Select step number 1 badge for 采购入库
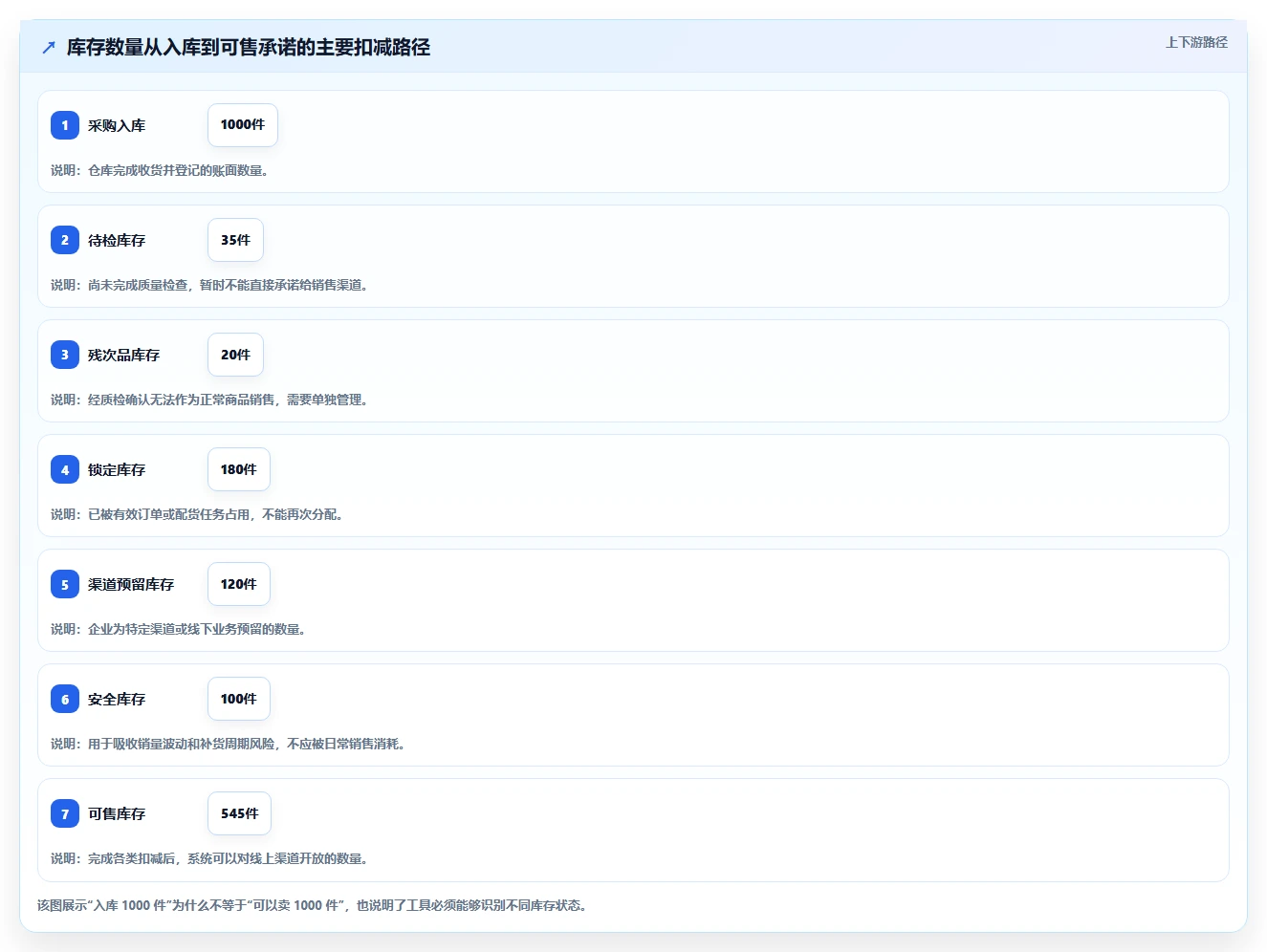This screenshot has width=1267, height=952. (x=65, y=125)
